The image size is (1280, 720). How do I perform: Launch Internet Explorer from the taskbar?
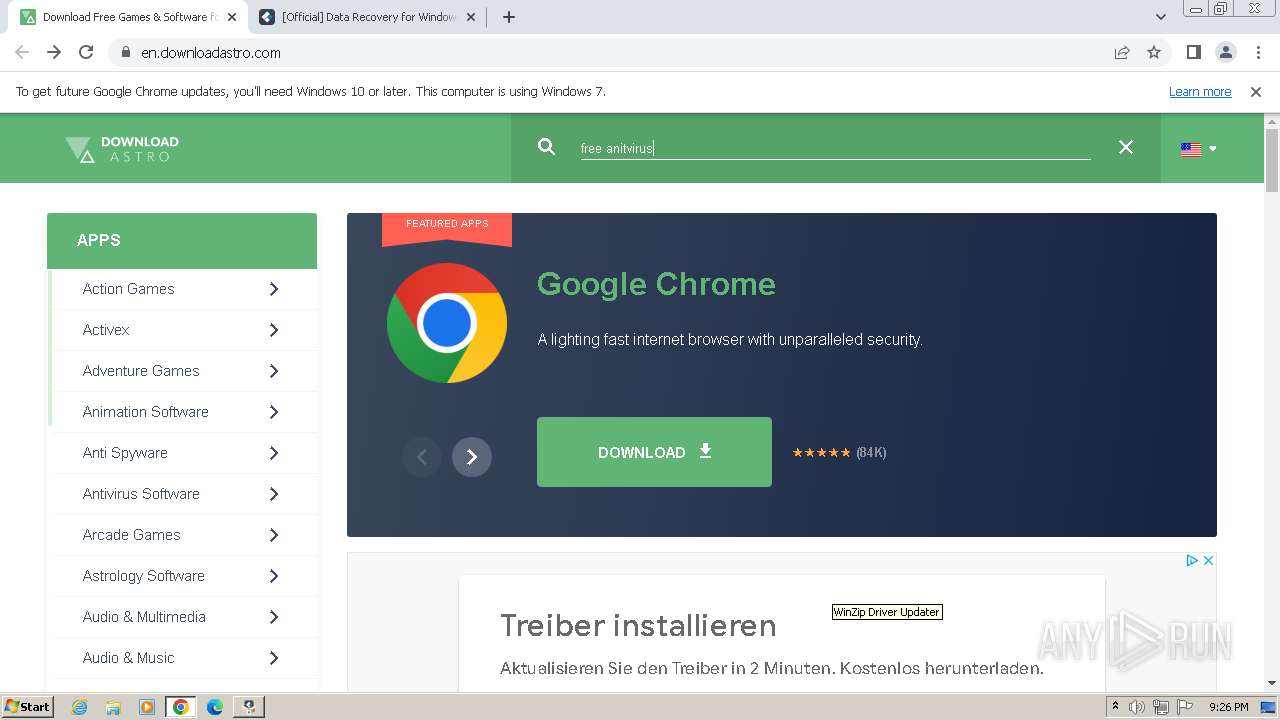(80, 707)
